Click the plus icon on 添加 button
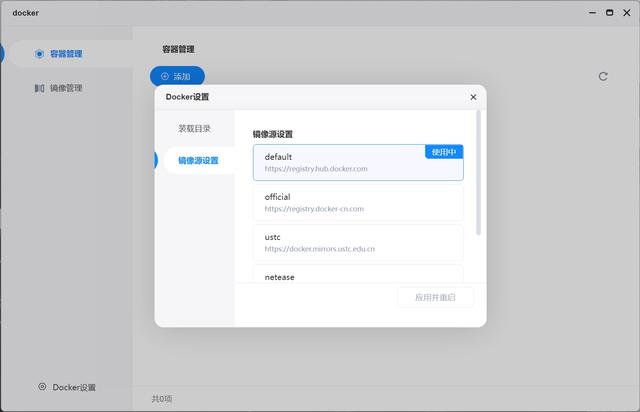The height and width of the screenshot is (412, 640). pos(165,76)
